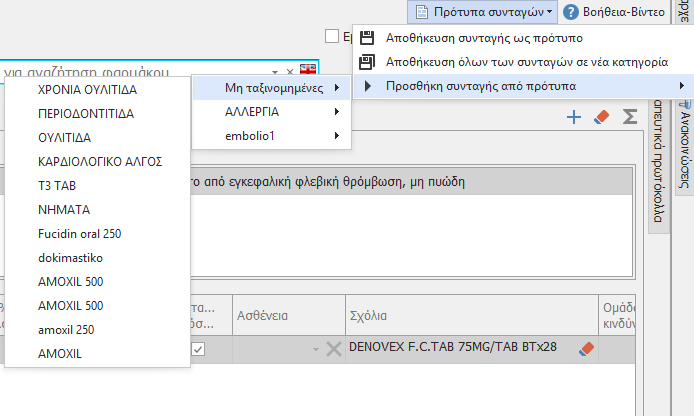Click the blue plus add icon

click(574, 118)
